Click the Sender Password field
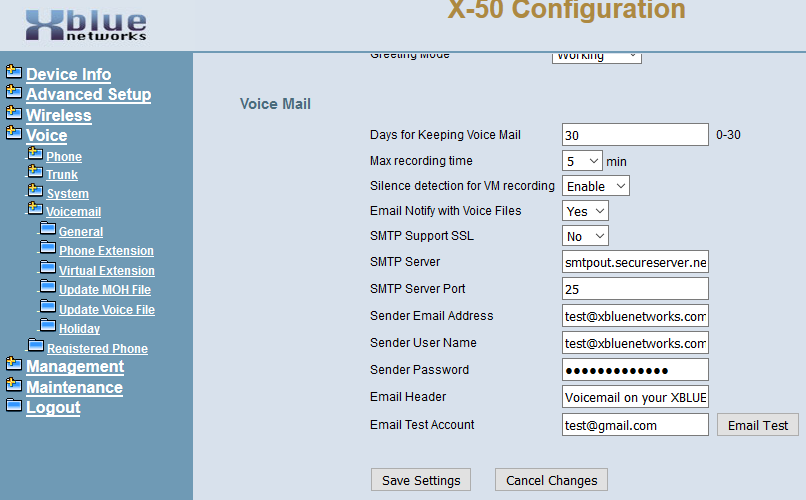Image resolution: width=806 pixels, height=500 pixels. coord(635,370)
